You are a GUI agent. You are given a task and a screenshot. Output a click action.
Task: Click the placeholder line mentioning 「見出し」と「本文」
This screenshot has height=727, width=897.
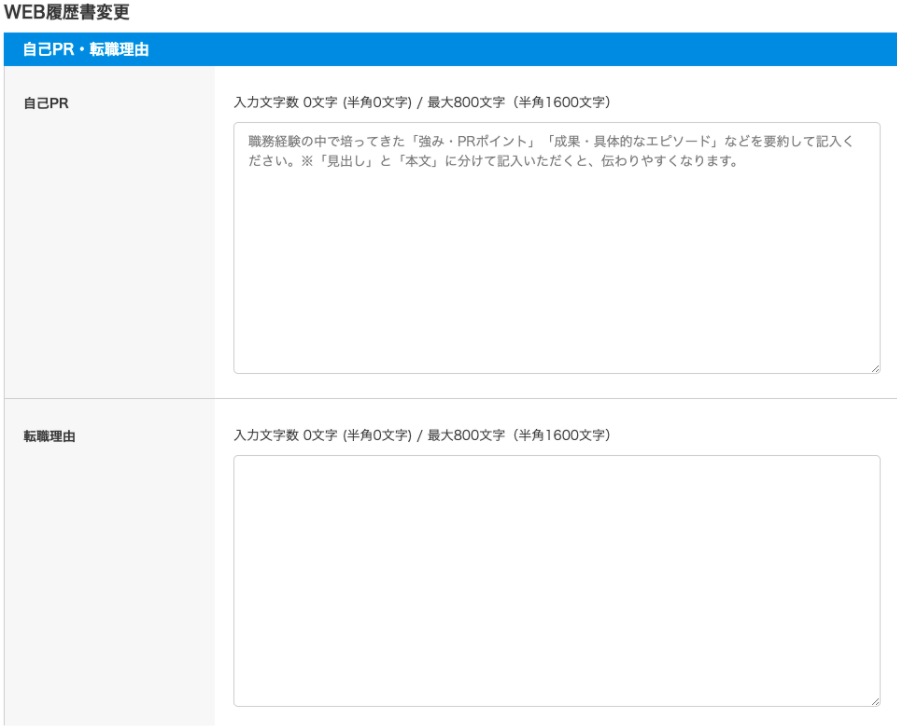(x=490, y=162)
